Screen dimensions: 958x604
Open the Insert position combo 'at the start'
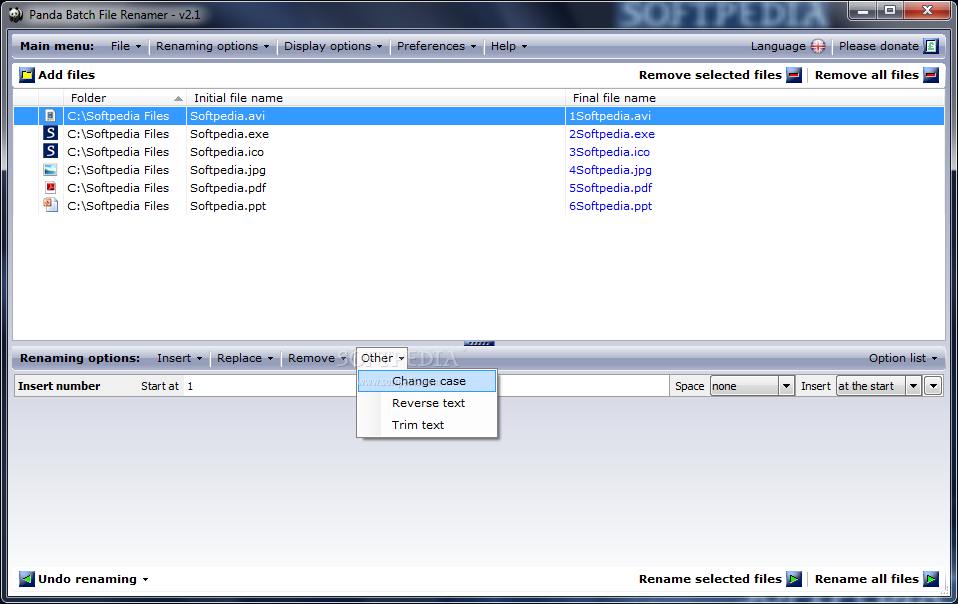coord(879,386)
